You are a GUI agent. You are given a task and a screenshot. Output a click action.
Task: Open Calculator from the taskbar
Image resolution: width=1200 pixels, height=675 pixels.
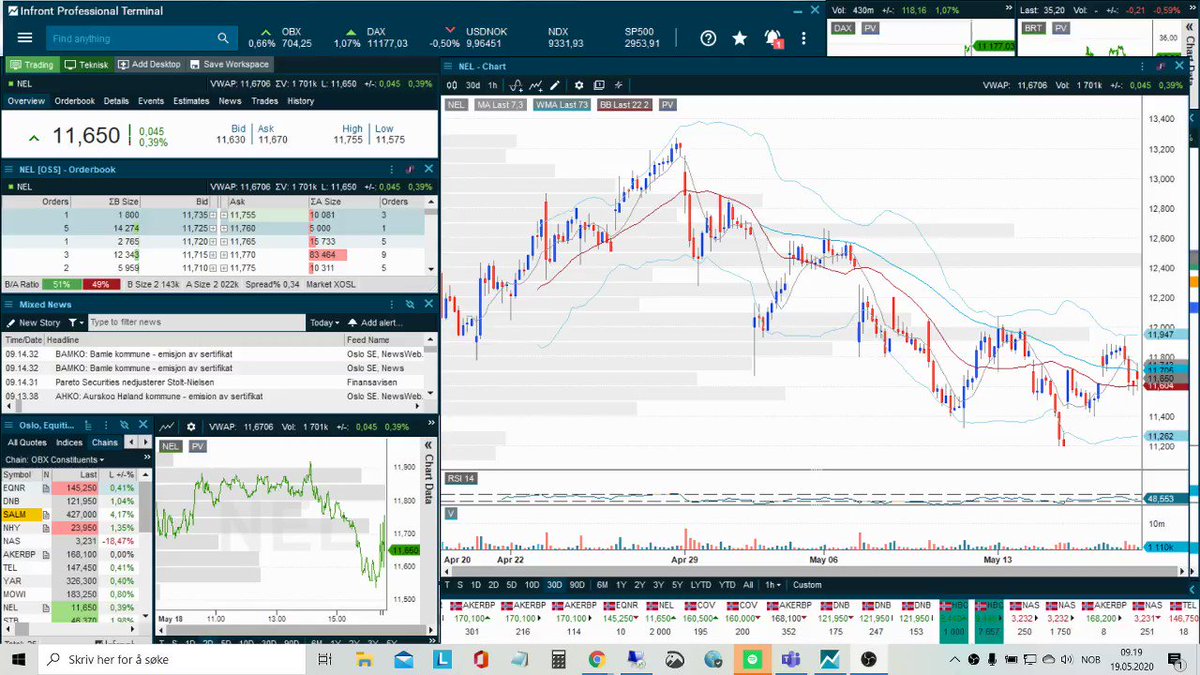(x=558, y=659)
